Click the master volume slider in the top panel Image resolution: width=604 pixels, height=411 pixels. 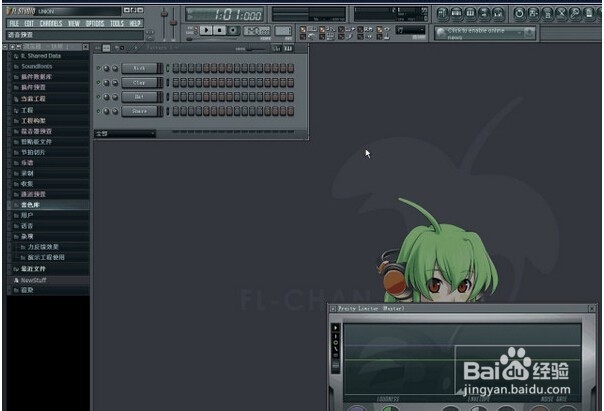pos(164,23)
